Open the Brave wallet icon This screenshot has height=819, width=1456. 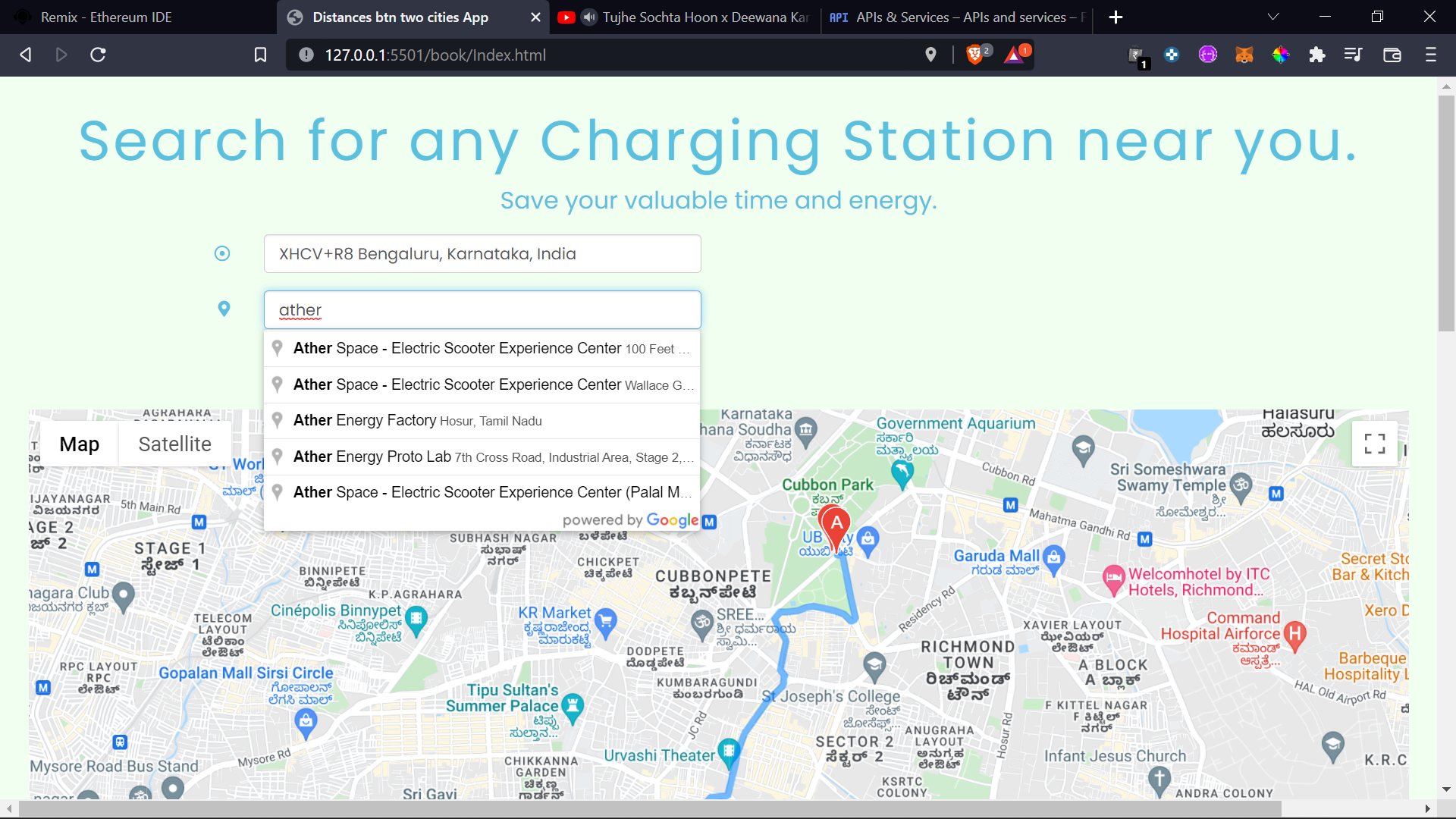1392,55
